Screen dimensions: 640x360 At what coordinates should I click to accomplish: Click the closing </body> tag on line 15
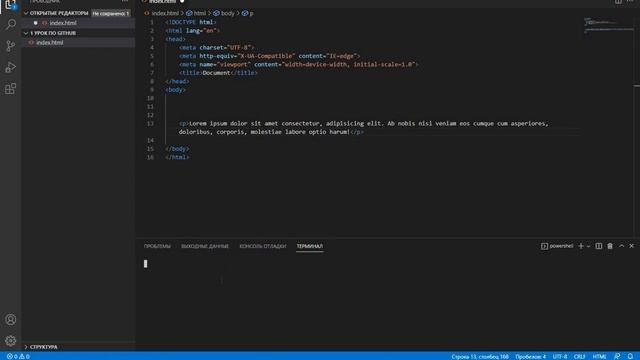click(x=177, y=149)
